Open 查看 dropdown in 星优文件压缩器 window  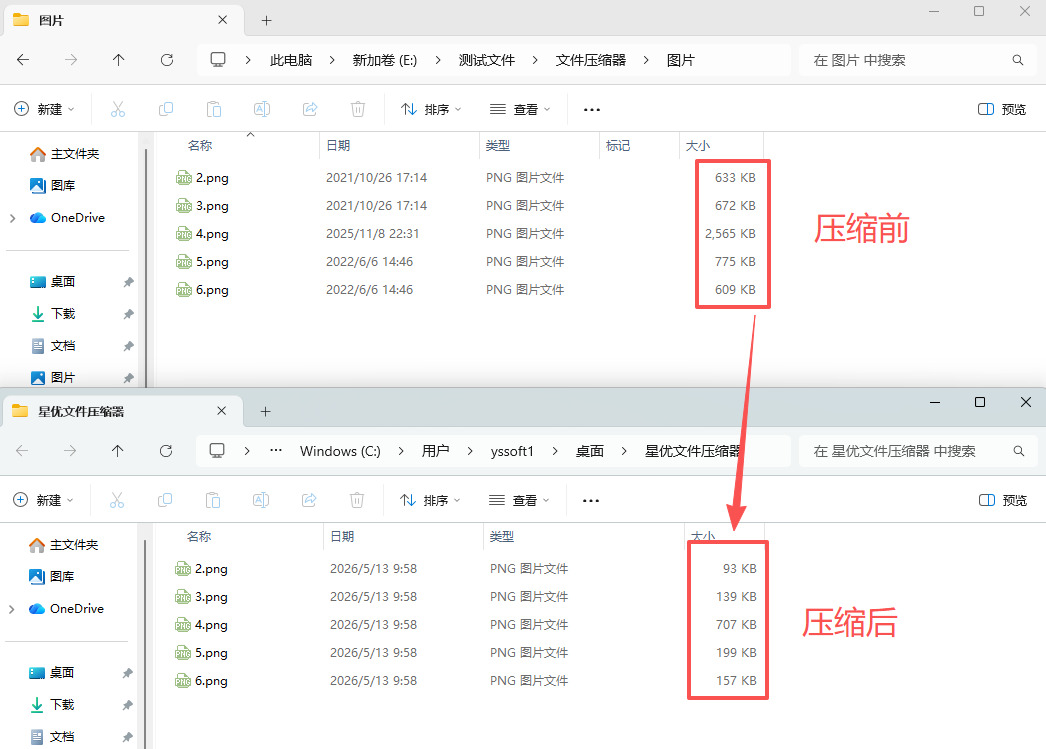520,500
